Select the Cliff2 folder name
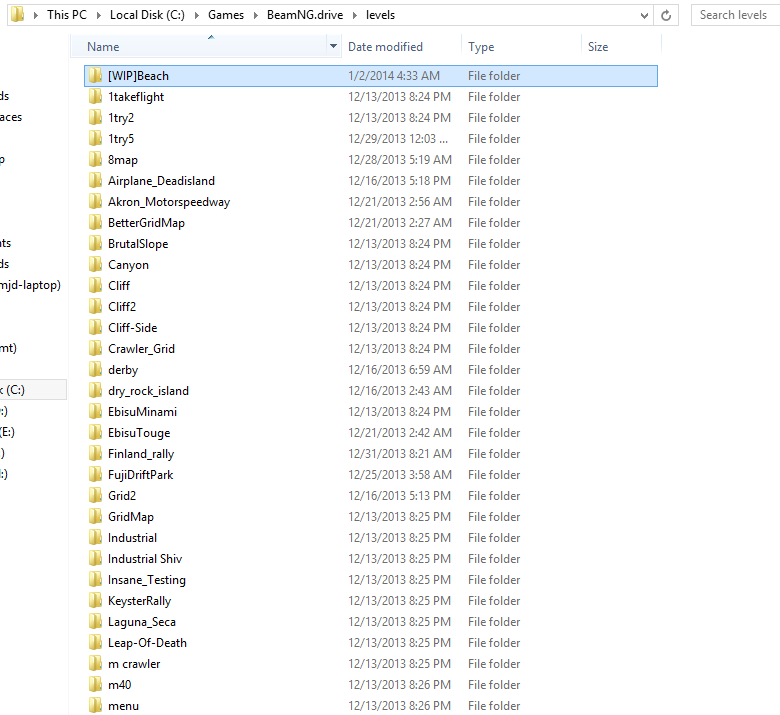780x715 pixels. [122, 306]
